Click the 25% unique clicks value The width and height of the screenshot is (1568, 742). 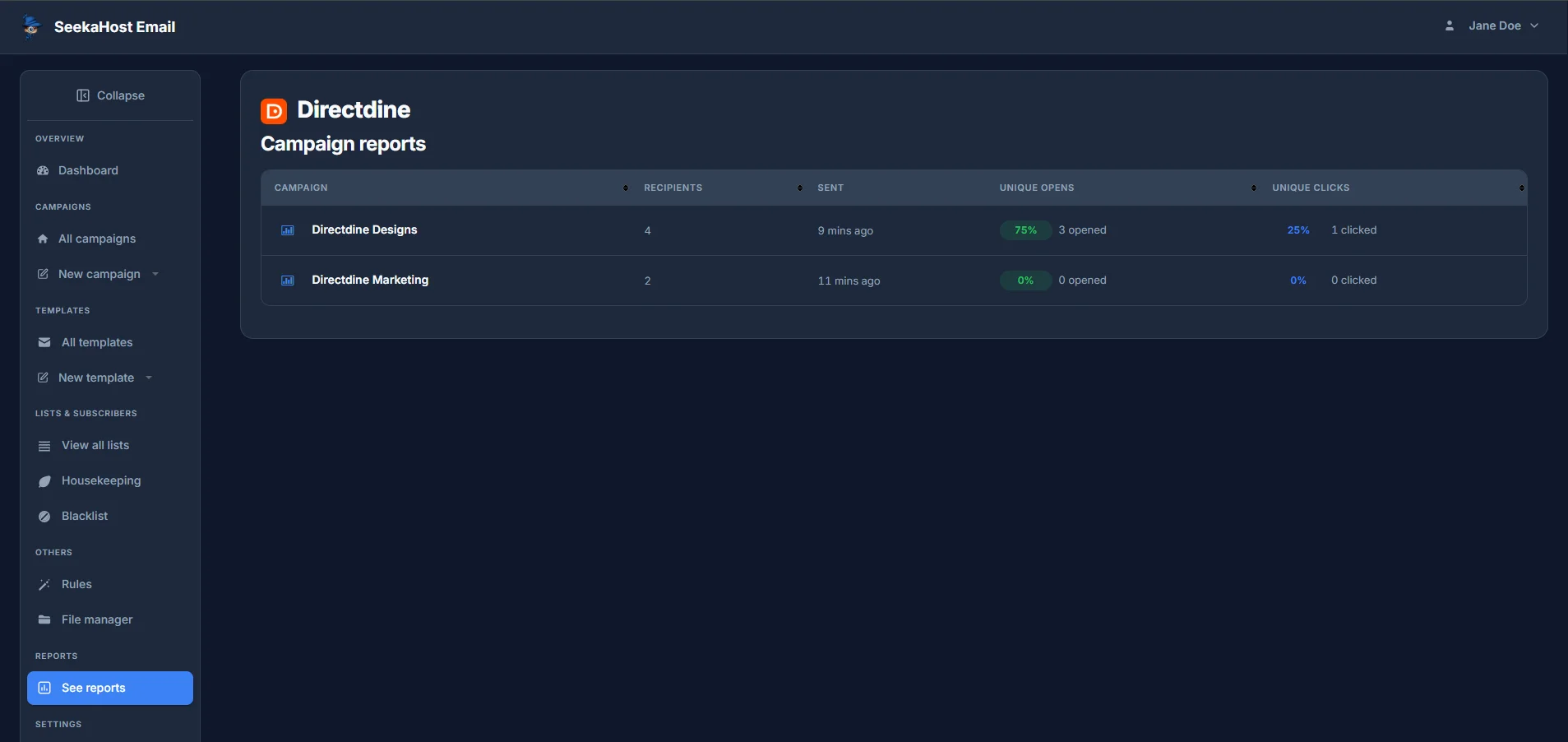(1298, 230)
